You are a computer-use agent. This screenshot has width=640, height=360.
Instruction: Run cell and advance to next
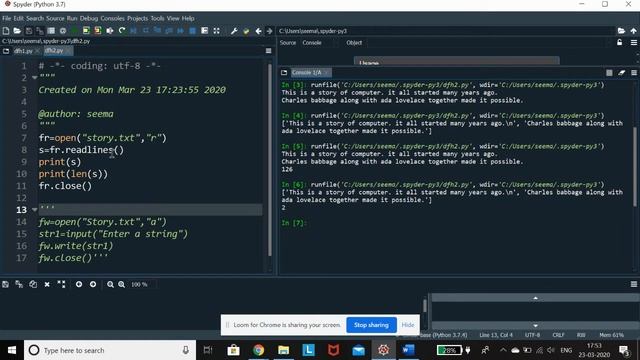pyautogui.click(x=98, y=31)
